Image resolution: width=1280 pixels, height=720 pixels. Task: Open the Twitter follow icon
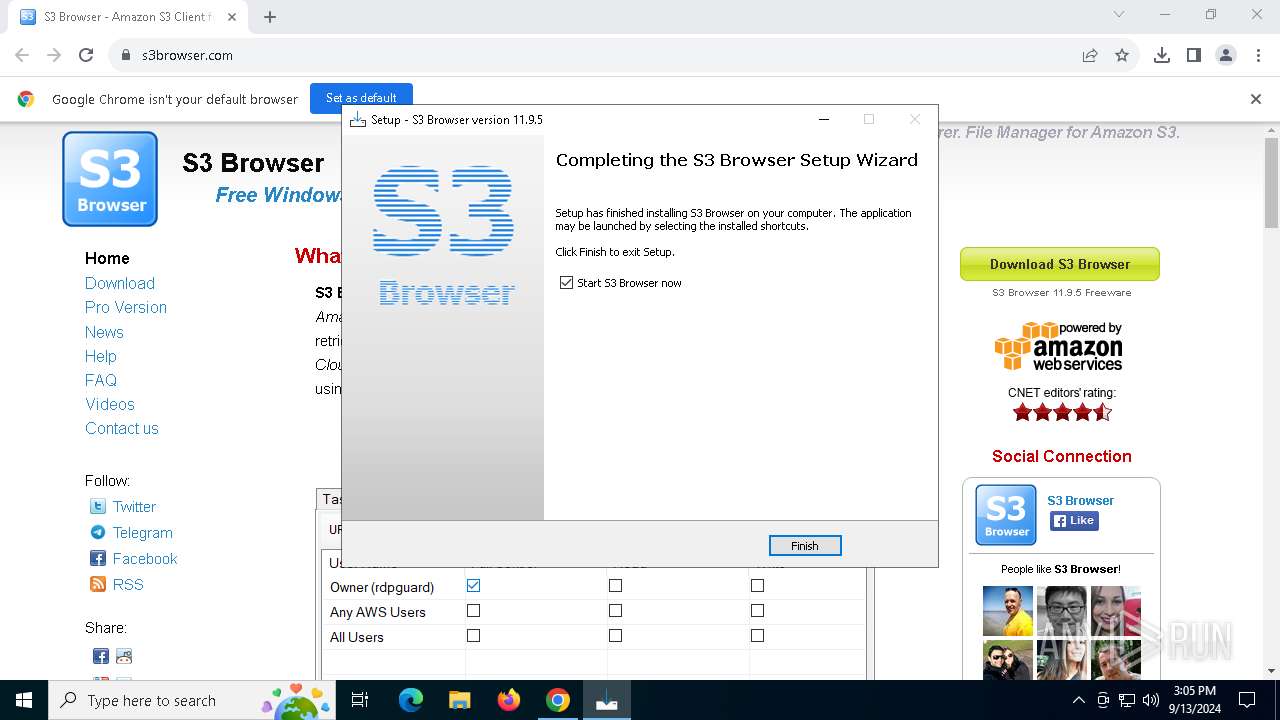tap(98, 507)
